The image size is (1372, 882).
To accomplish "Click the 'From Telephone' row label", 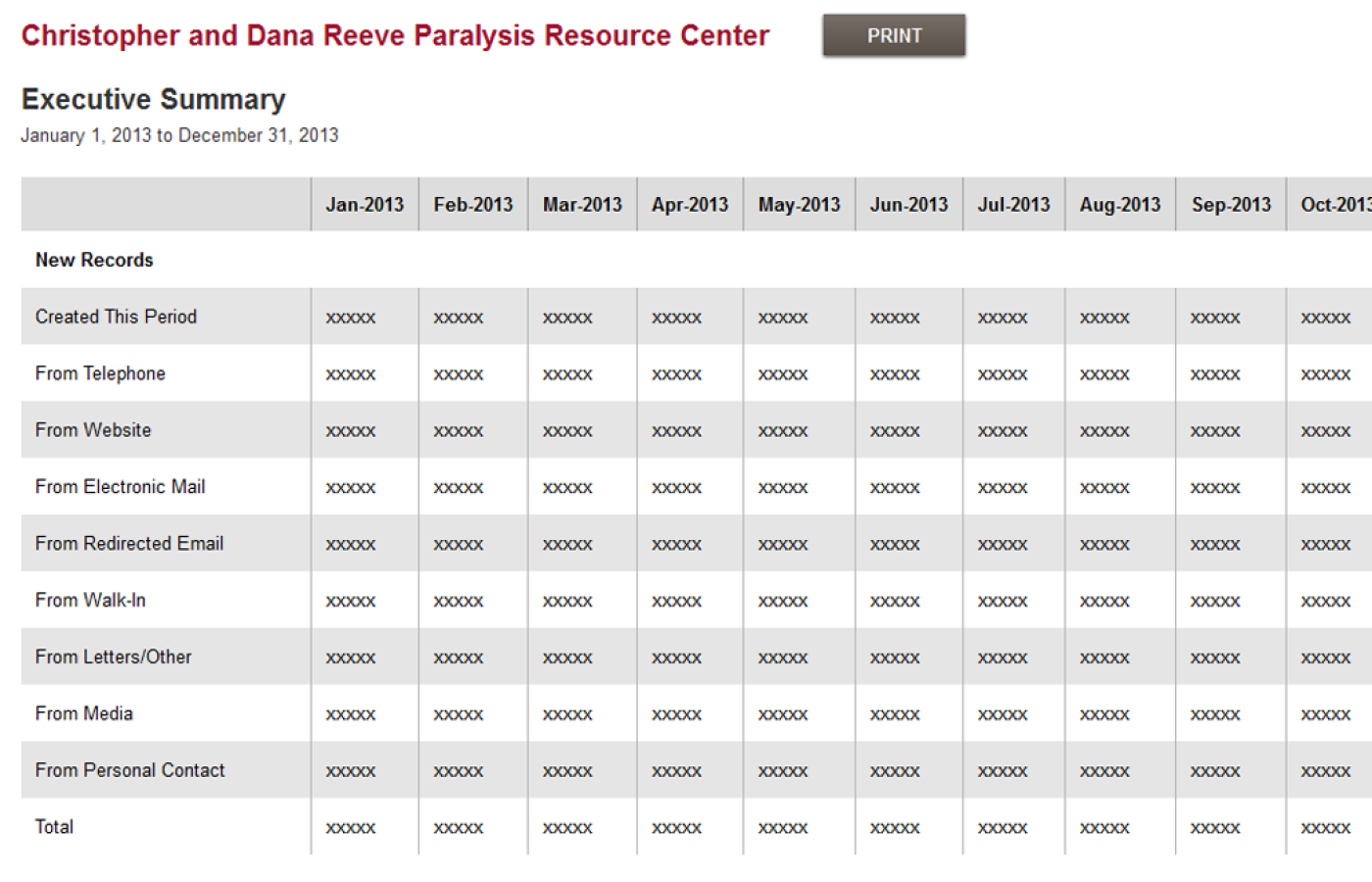I will click(x=100, y=373).
